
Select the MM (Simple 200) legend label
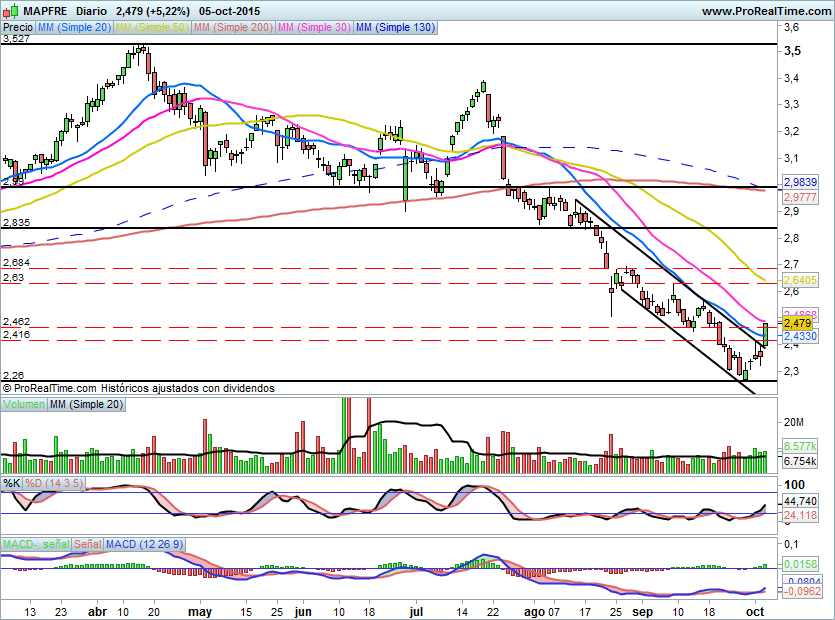[233, 27]
